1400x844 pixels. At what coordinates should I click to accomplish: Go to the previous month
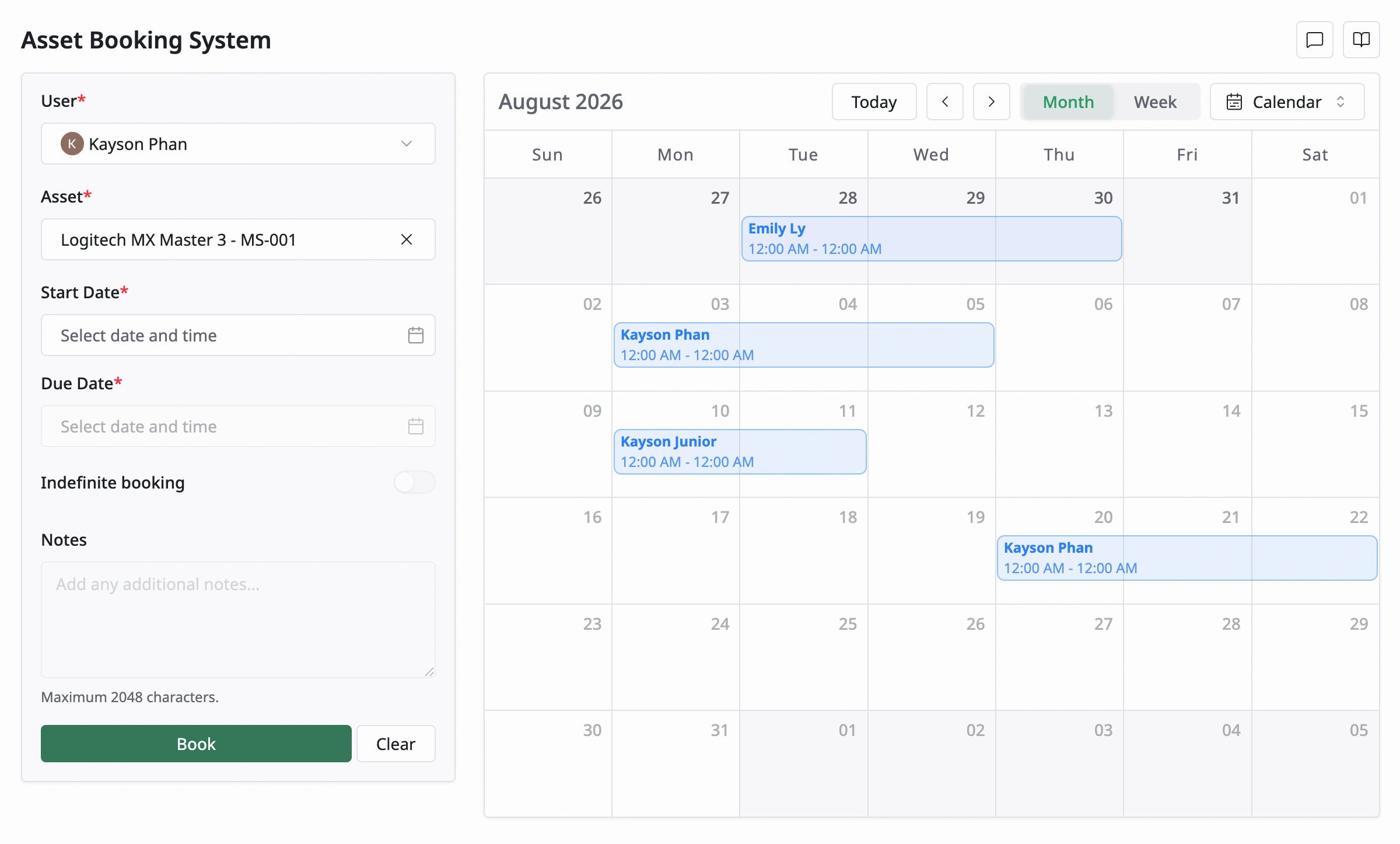click(944, 102)
